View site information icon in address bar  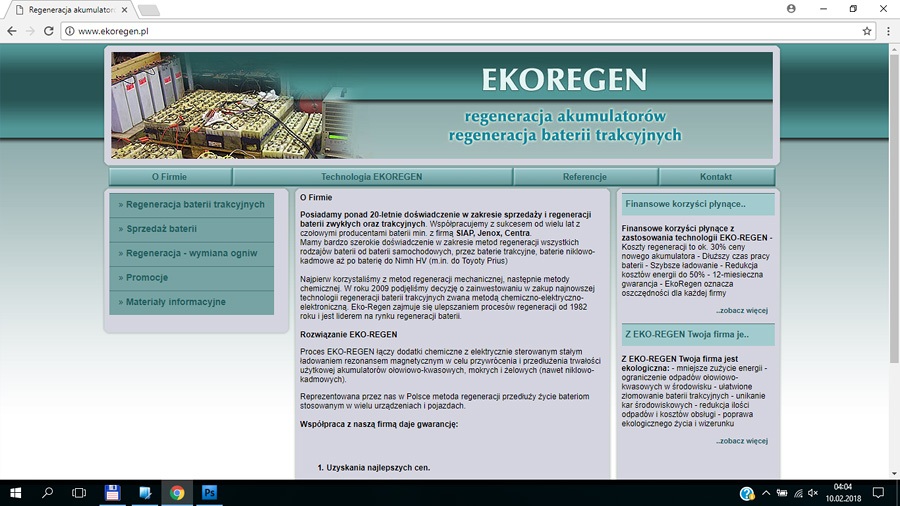69,31
